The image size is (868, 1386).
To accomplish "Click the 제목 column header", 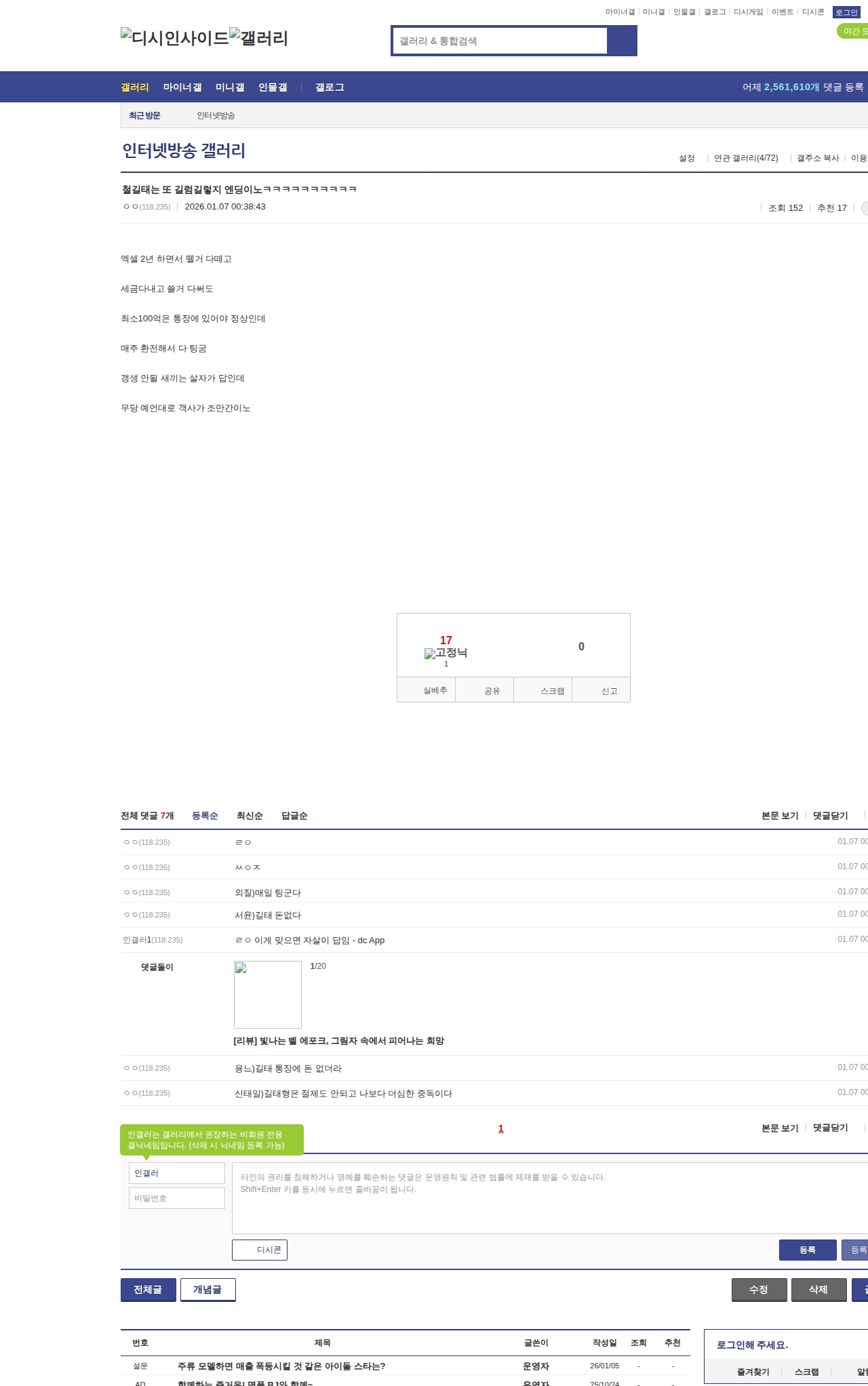I will (x=323, y=1343).
